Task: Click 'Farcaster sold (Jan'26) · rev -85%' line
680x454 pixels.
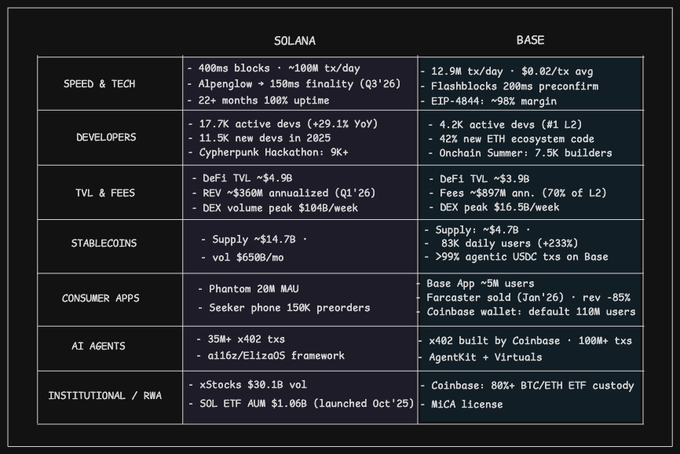Action: tap(524, 297)
